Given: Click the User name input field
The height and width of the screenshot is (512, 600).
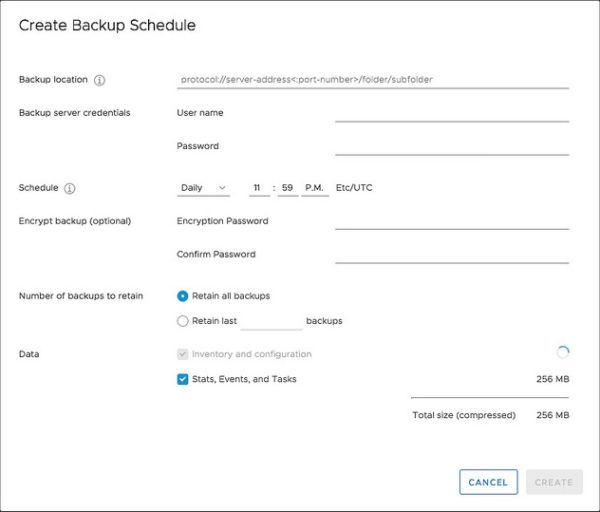Looking at the screenshot, I should (x=452, y=113).
